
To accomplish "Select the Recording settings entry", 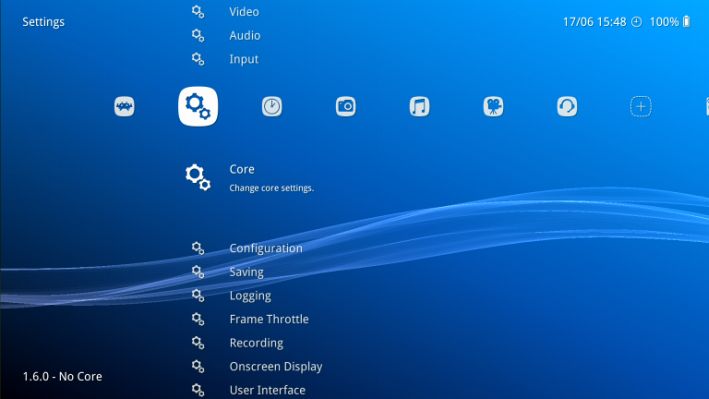I will click(x=256, y=343).
